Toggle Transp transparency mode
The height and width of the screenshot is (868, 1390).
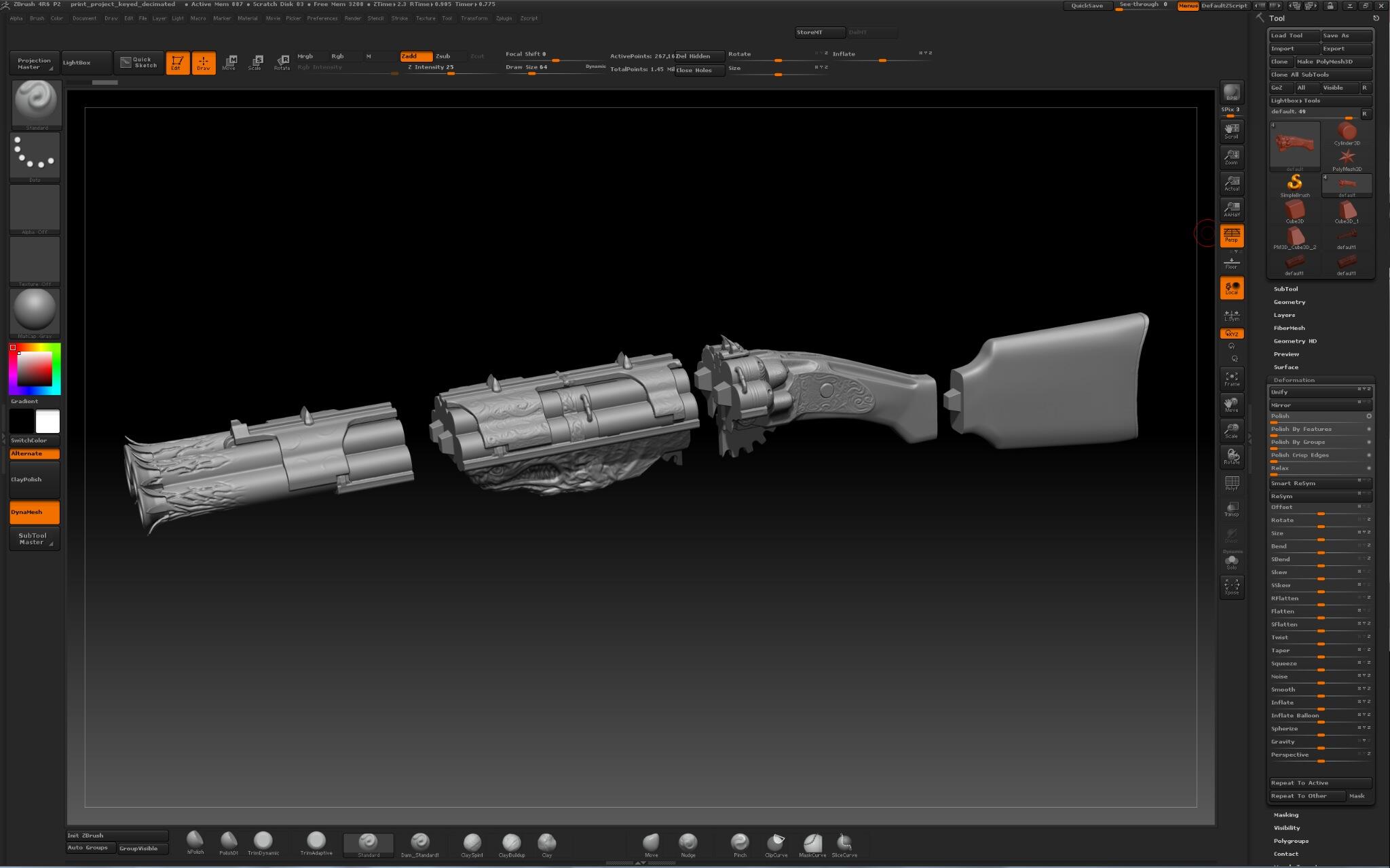click(x=1232, y=508)
